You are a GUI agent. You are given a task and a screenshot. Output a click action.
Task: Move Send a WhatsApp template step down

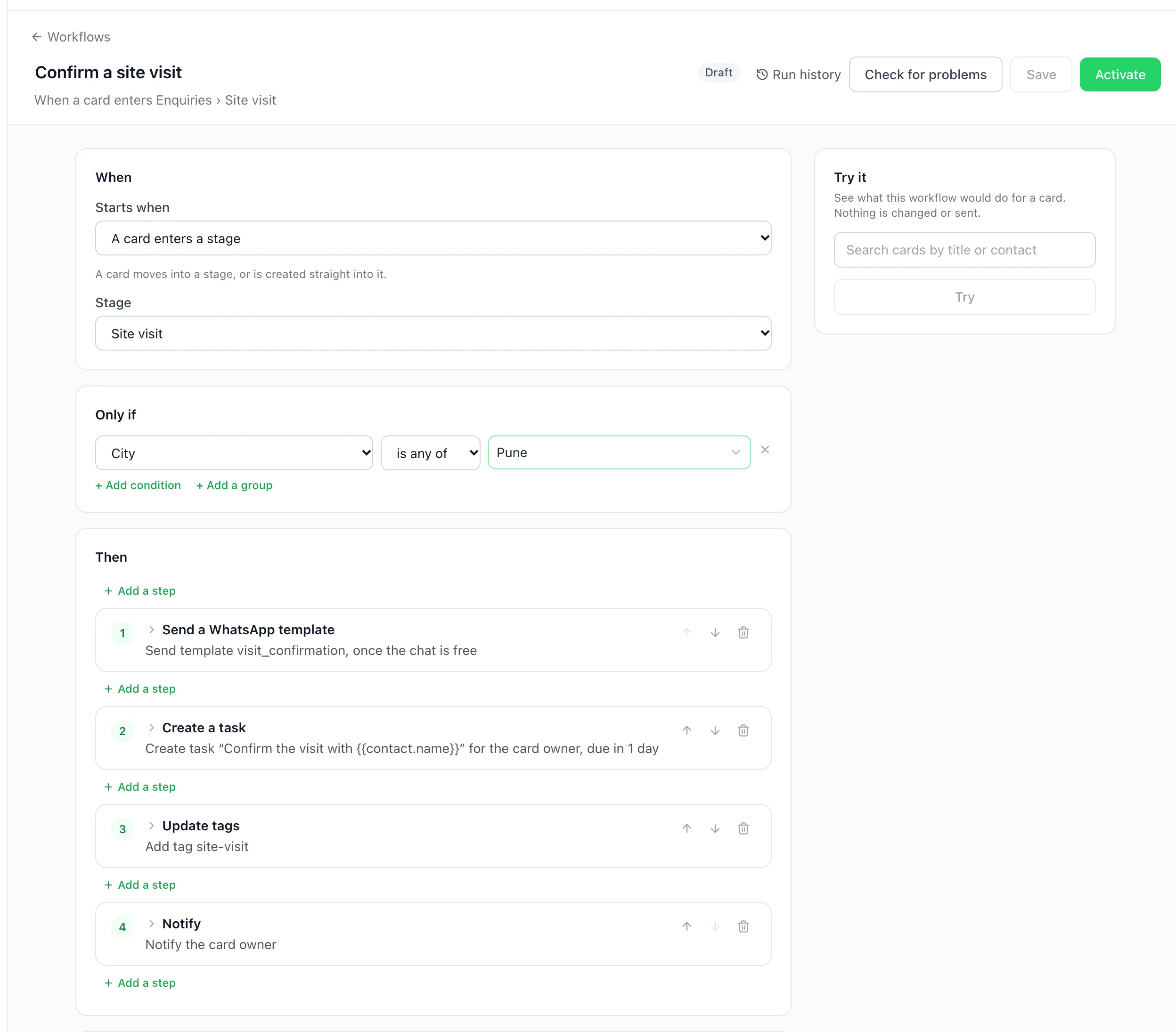[x=715, y=632]
